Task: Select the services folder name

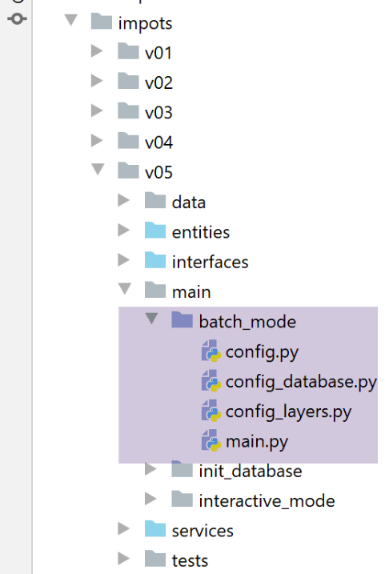Action: pyautogui.click(x=203, y=531)
